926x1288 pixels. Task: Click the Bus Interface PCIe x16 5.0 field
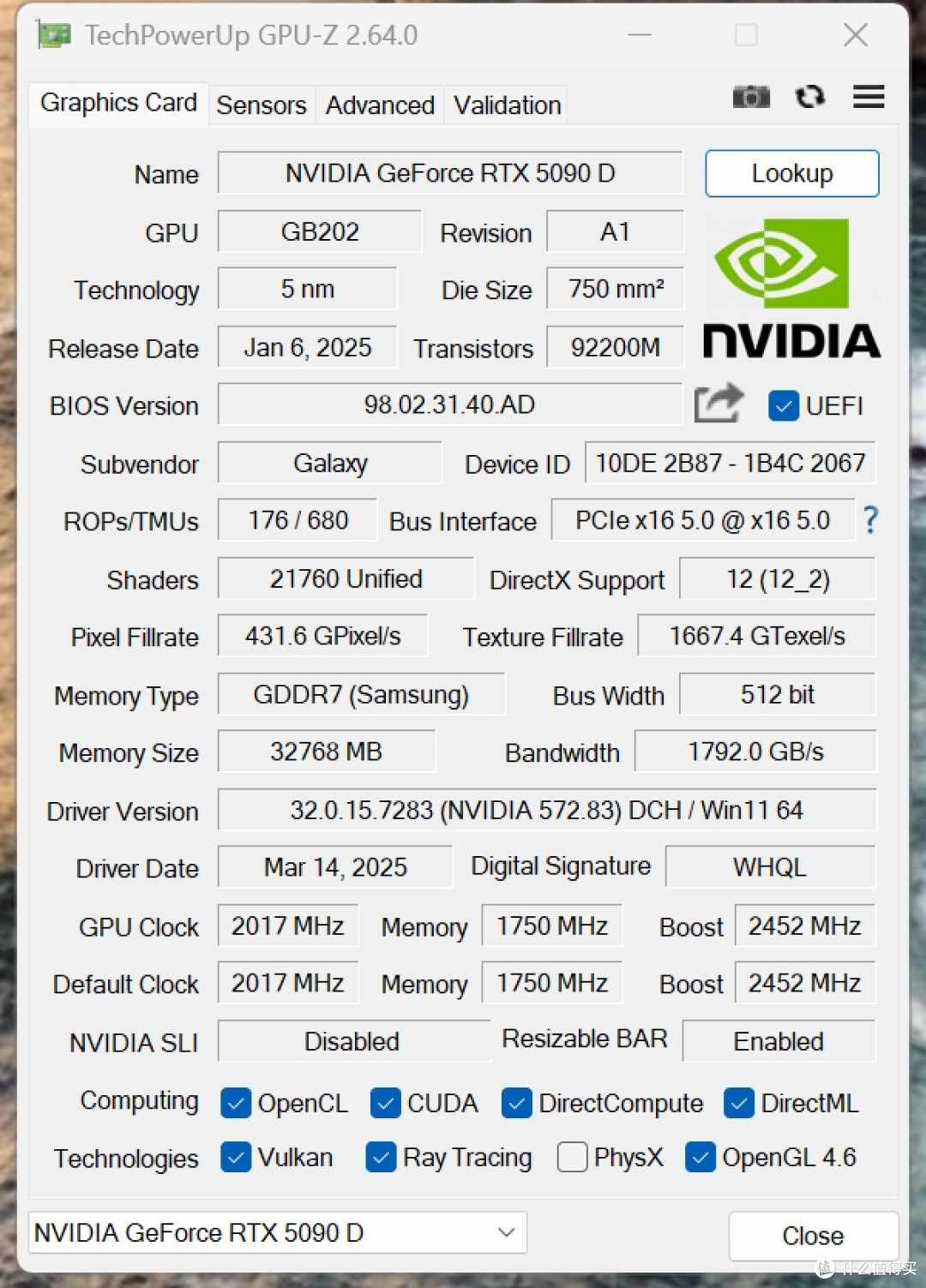click(703, 520)
